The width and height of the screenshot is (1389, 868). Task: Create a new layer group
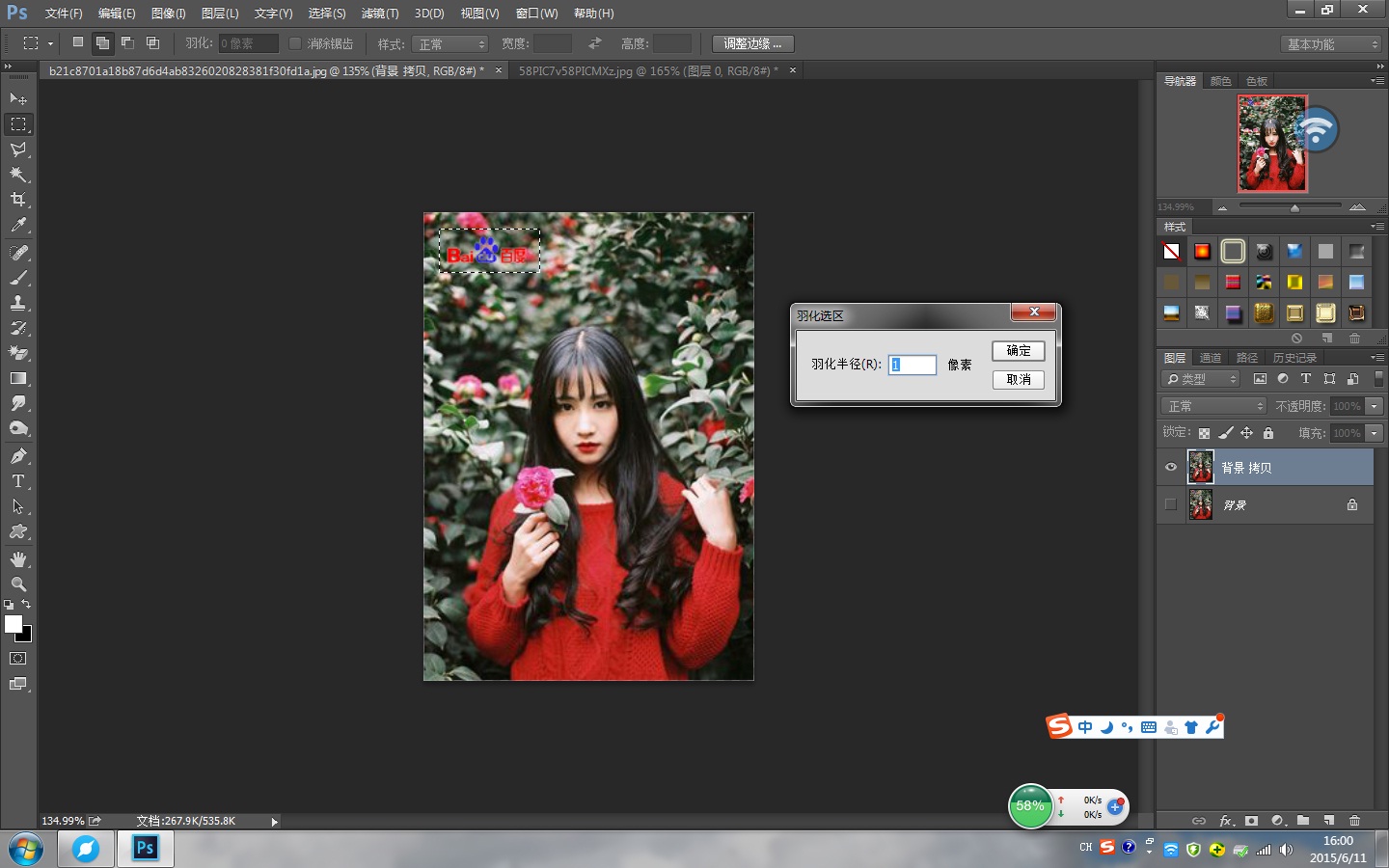[1303, 821]
